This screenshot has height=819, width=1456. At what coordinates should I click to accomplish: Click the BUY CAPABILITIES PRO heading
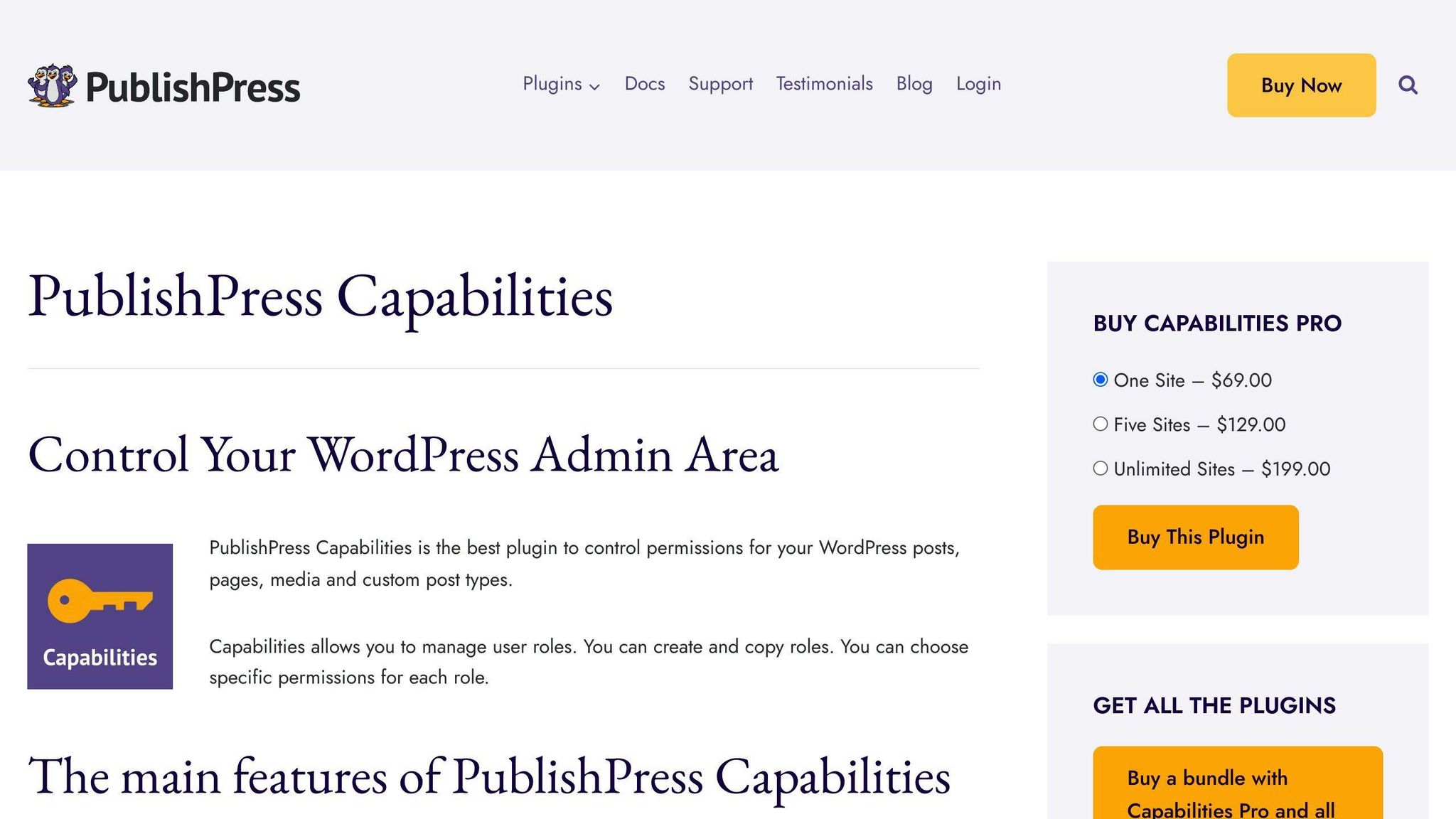tap(1217, 323)
